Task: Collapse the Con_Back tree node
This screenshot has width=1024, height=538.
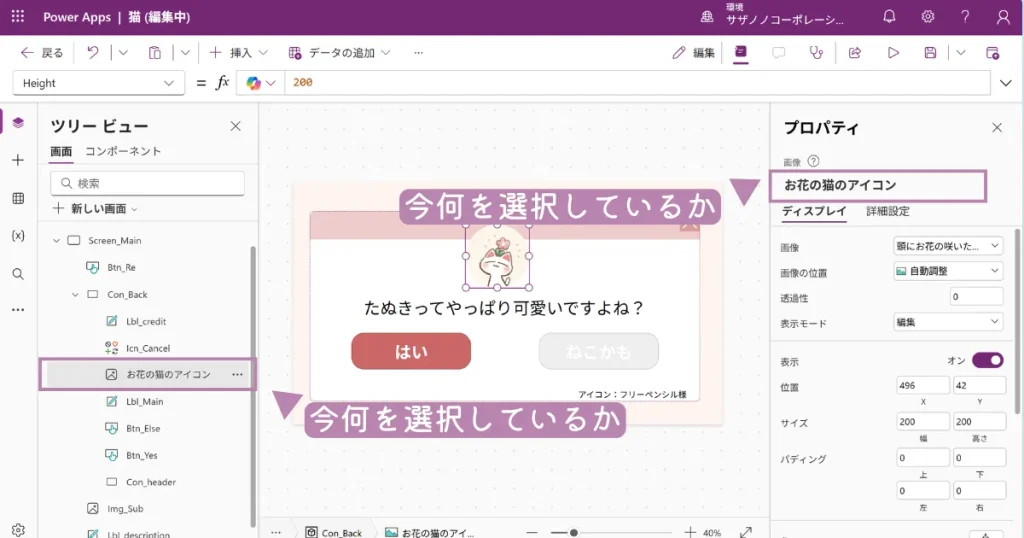Action: [x=75, y=294]
